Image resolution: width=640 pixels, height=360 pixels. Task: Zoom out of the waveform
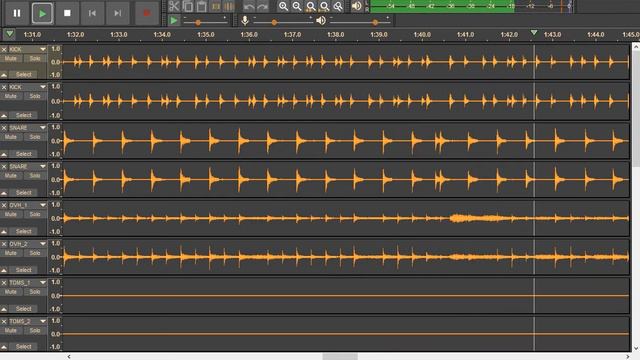[297, 6]
